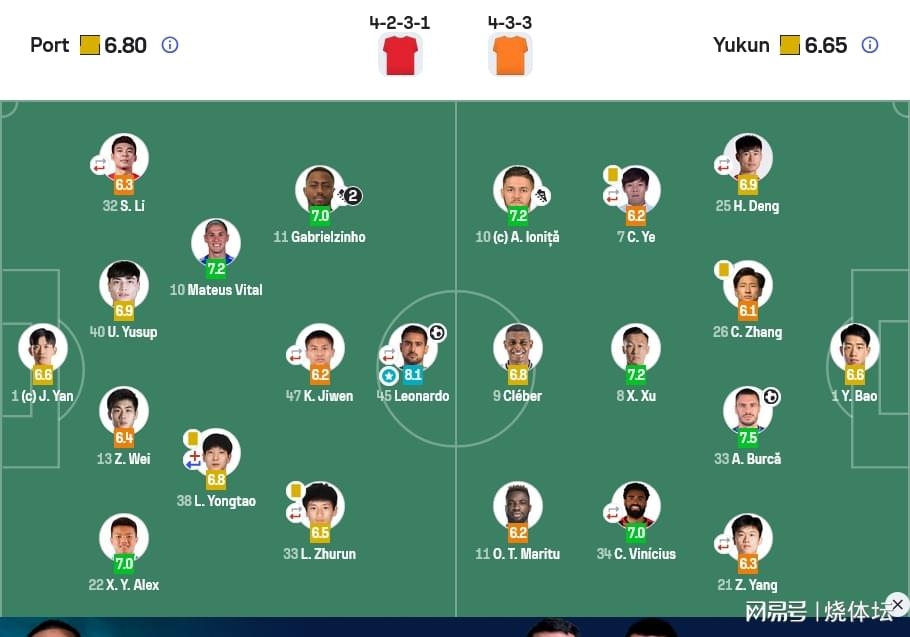Click Leonardo's star man badge
Viewport: 910px width, 637px height.
pos(389,377)
